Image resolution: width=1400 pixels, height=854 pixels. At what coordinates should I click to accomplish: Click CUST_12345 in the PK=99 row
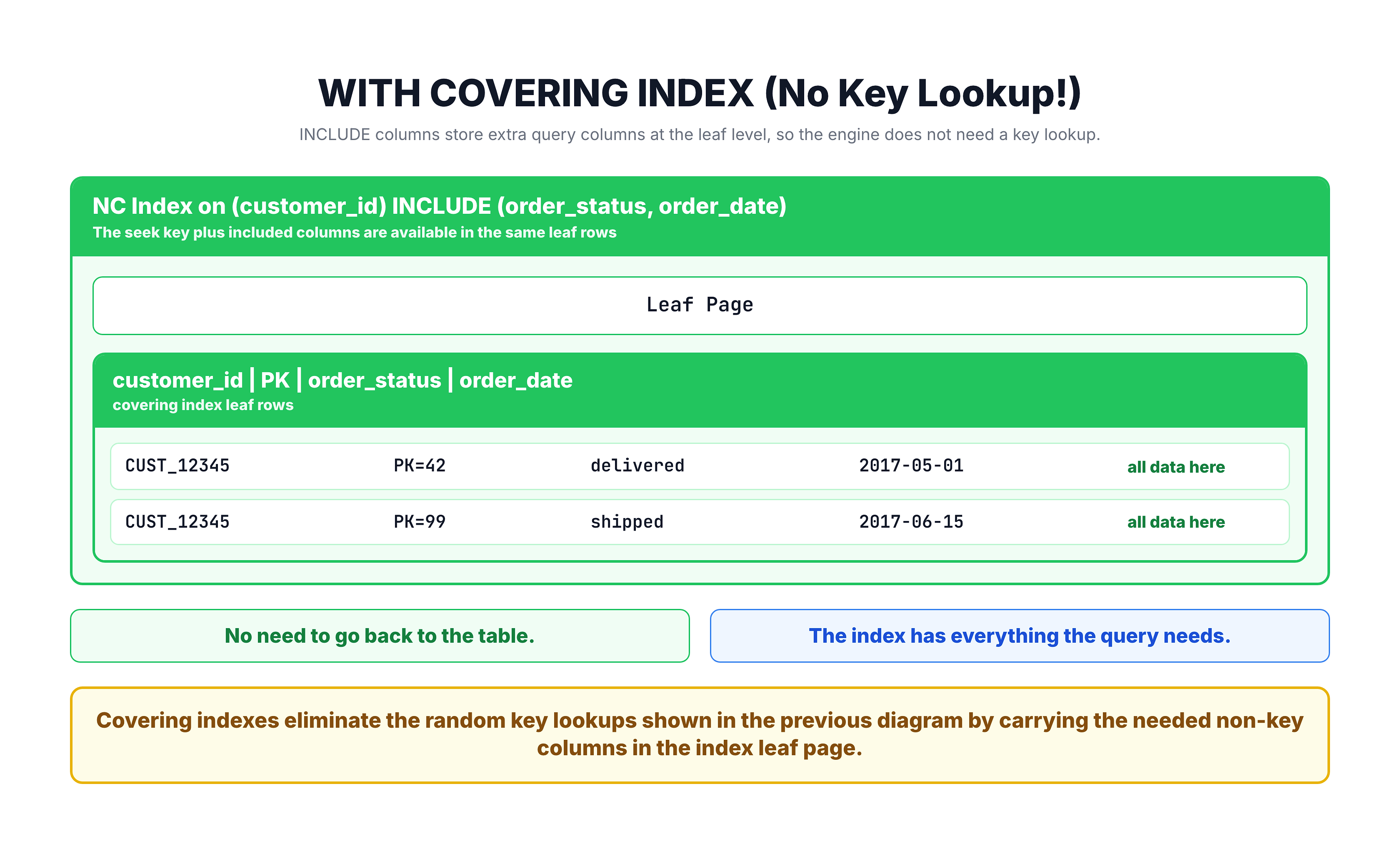tap(177, 522)
